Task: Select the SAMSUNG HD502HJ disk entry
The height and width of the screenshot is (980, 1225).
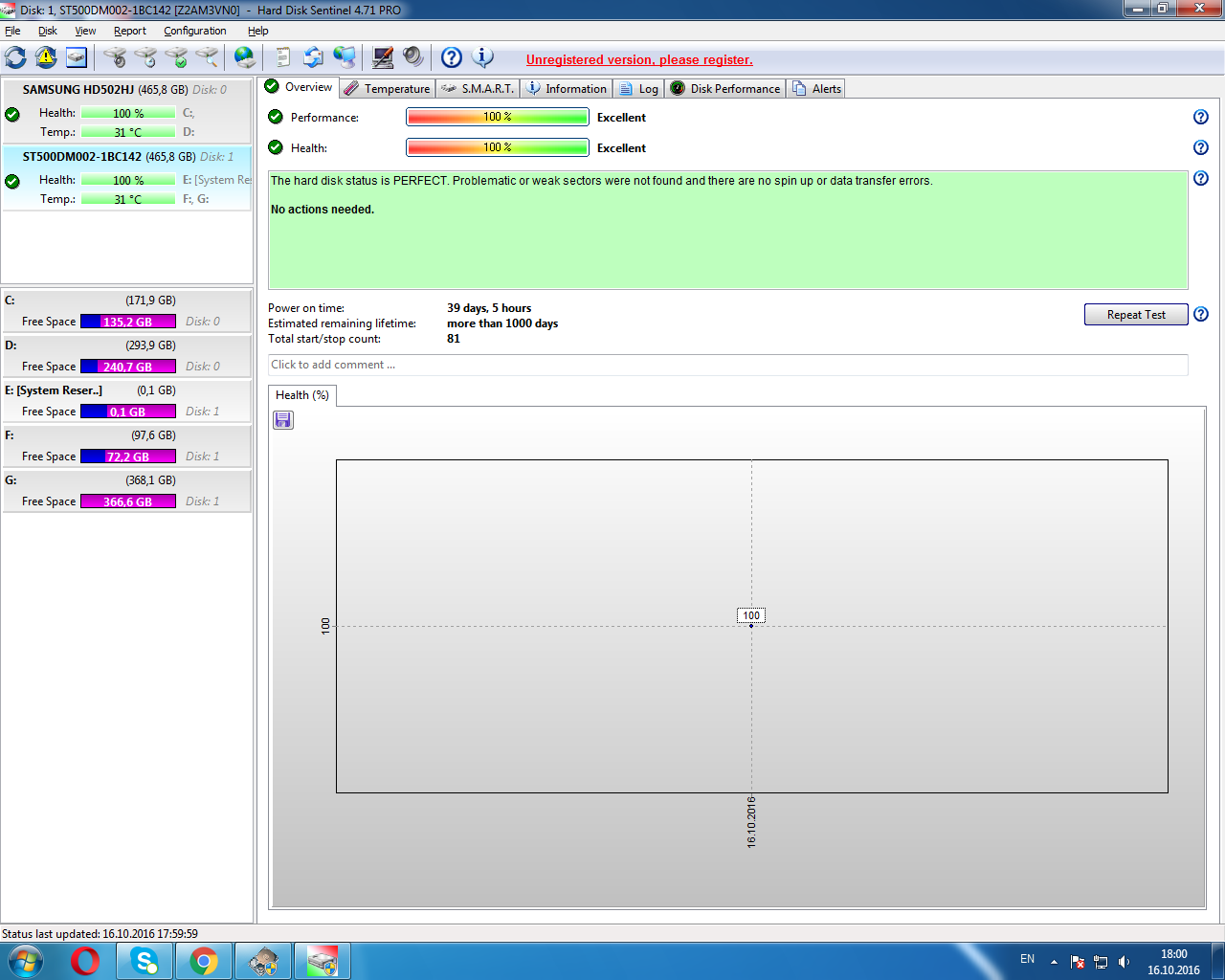Action: (126, 111)
